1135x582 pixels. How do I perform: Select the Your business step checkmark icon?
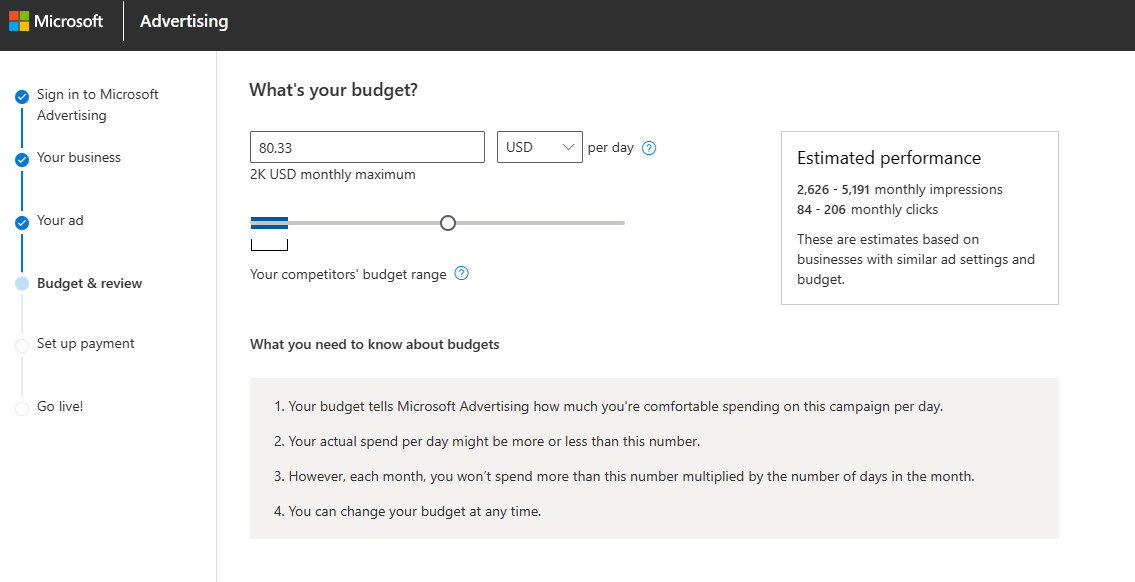tap(22, 160)
